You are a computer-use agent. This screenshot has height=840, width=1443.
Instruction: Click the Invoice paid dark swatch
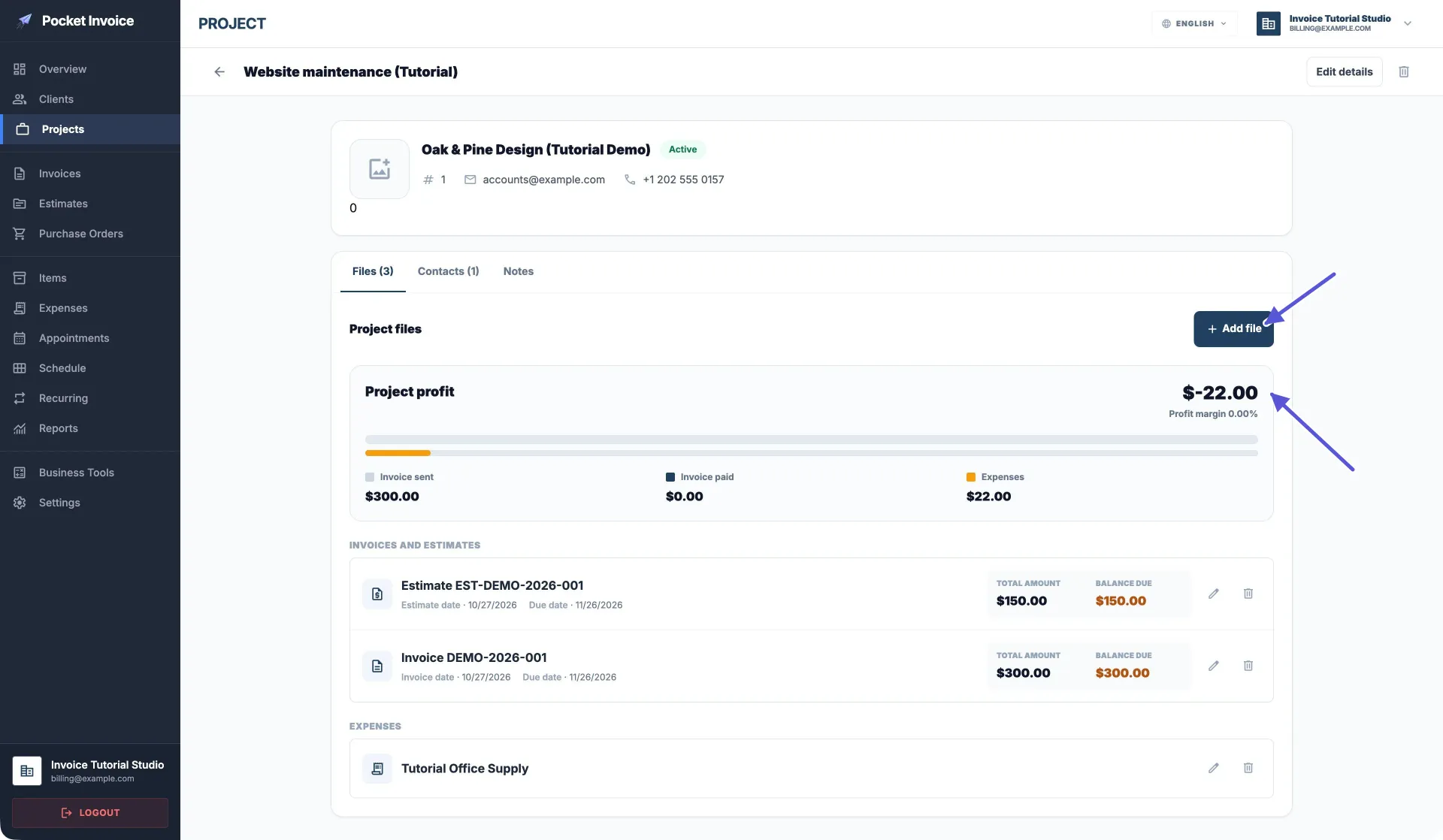670,477
